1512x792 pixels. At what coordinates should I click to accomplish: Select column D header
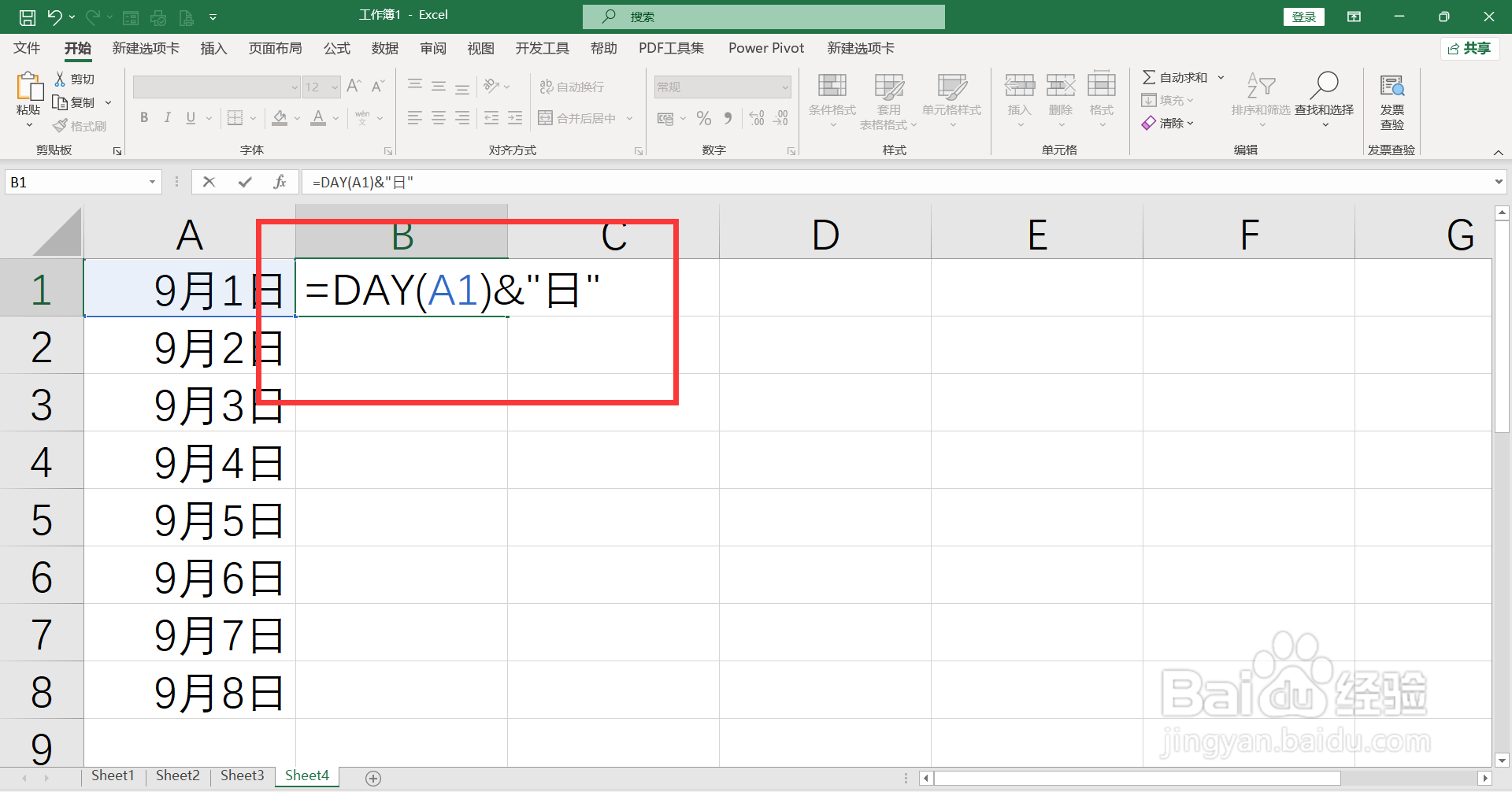click(825, 234)
